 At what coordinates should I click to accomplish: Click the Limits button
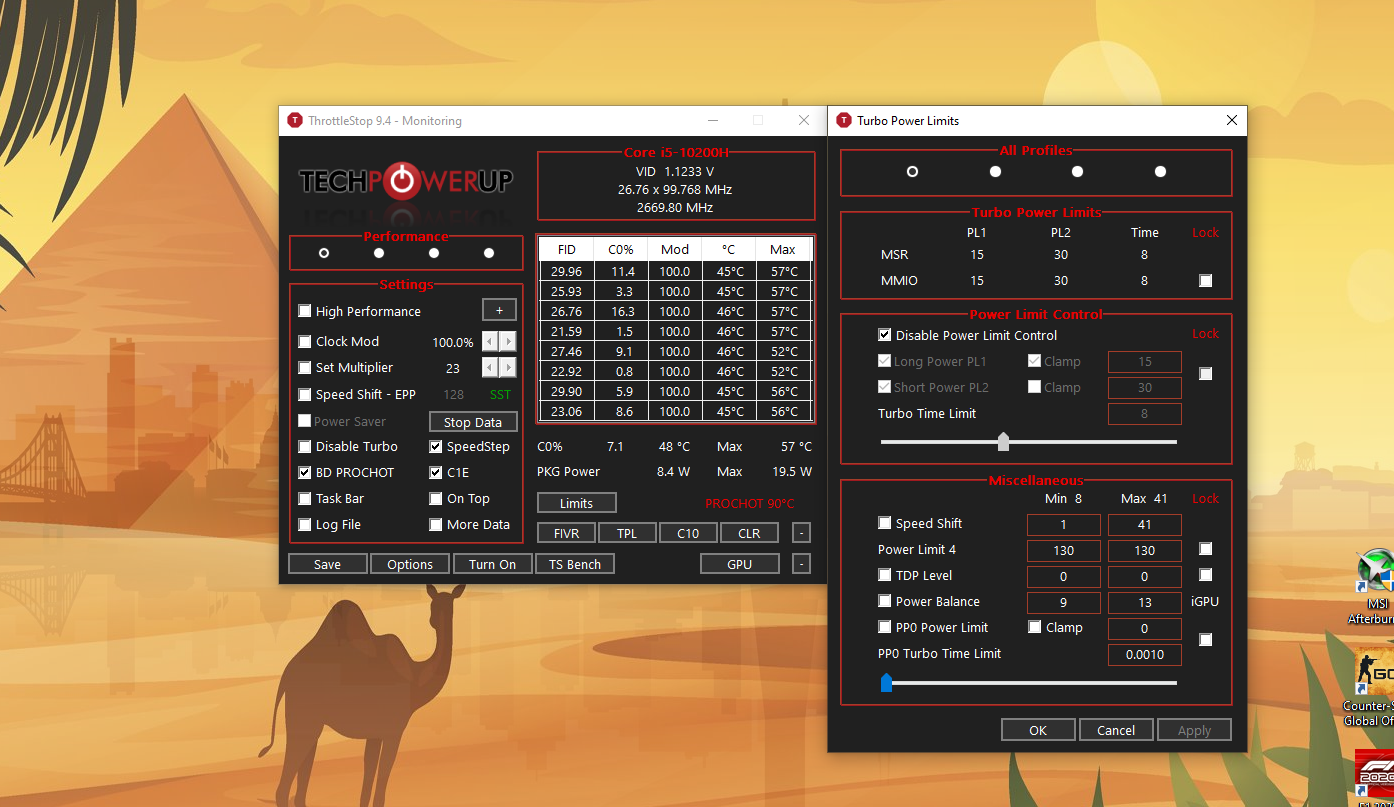[x=577, y=503]
